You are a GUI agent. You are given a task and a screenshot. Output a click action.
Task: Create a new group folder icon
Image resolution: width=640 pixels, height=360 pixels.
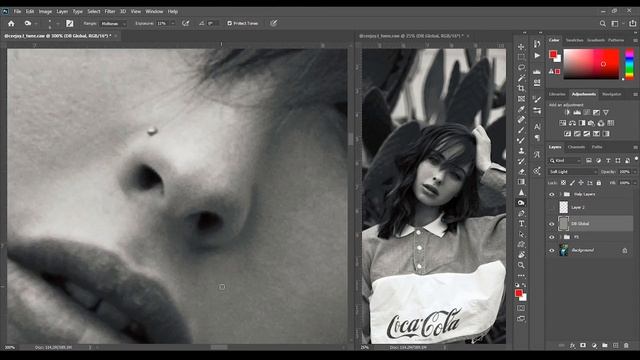click(604, 345)
